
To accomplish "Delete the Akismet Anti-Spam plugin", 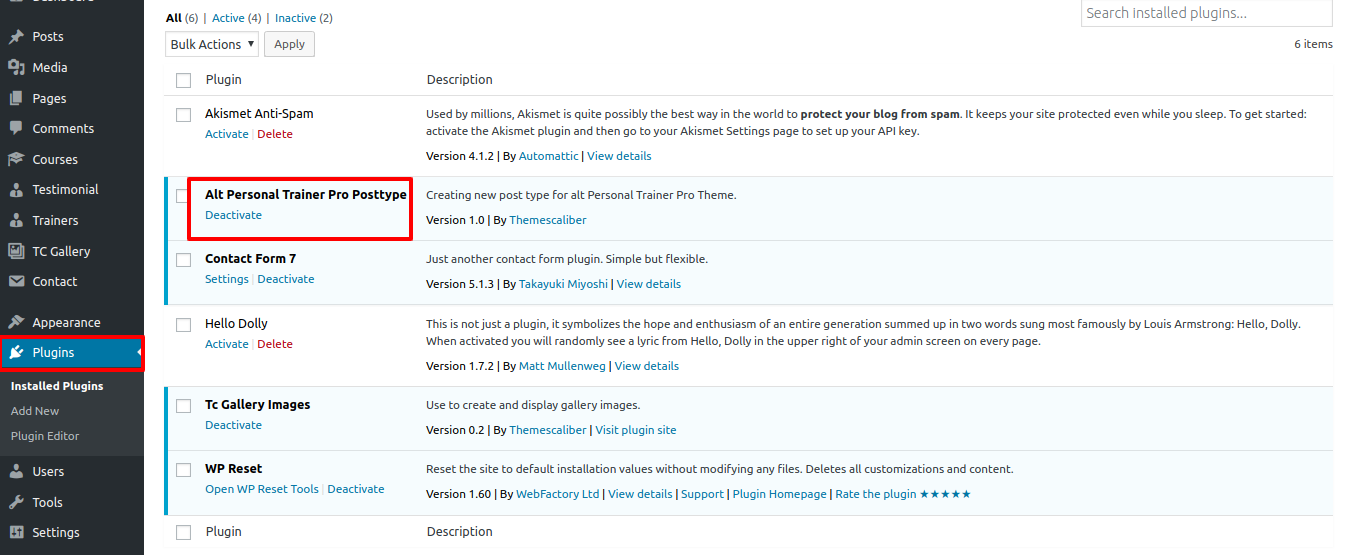I will click(275, 134).
